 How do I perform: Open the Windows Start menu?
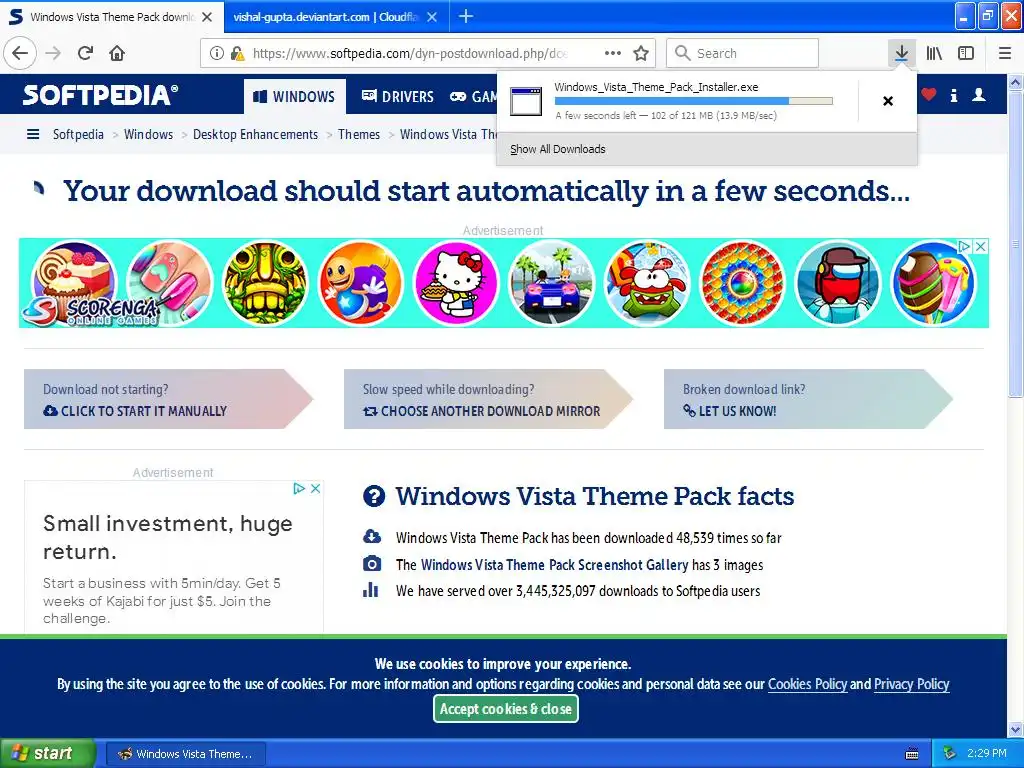pos(47,753)
